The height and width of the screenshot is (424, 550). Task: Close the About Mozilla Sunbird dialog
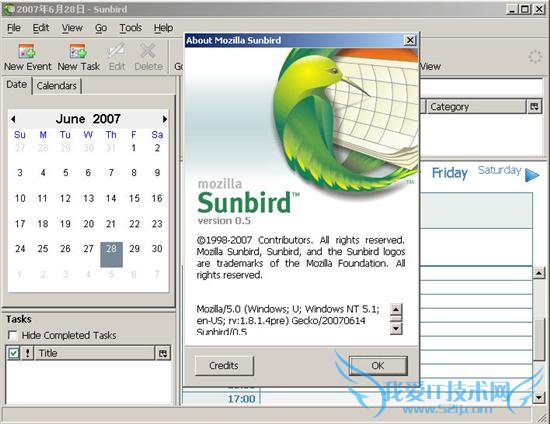coord(410,40)
